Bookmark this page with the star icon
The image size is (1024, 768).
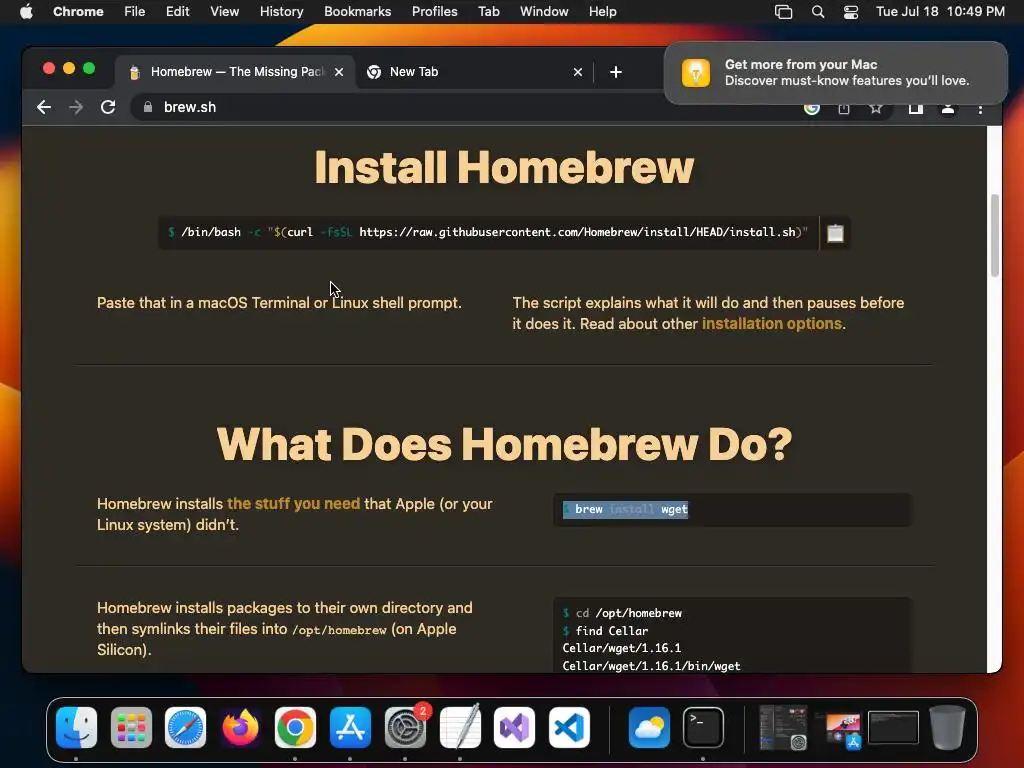point(876,108)
